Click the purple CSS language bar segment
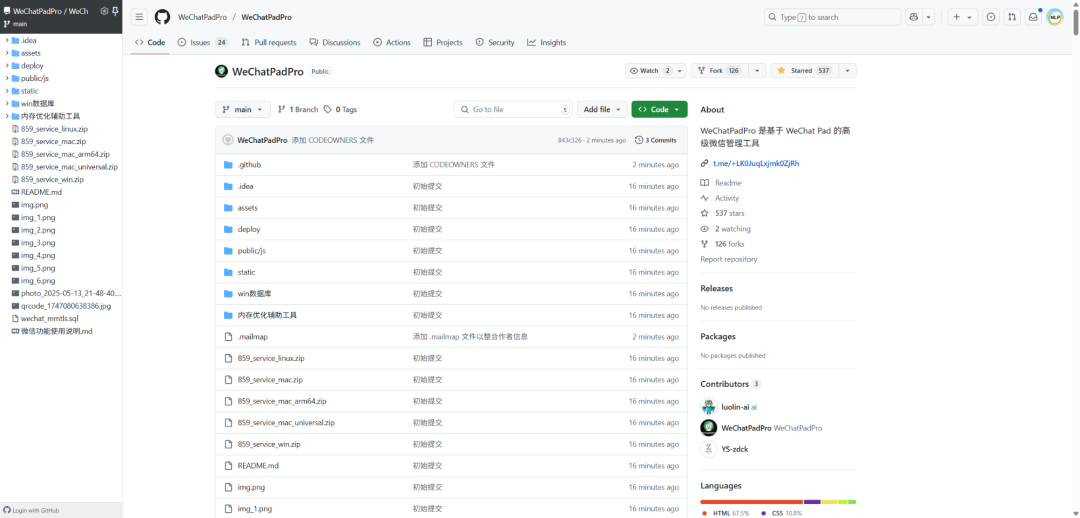Image resolution: width=1080 pixels, height=518 pixels. (x=812, y=501)
